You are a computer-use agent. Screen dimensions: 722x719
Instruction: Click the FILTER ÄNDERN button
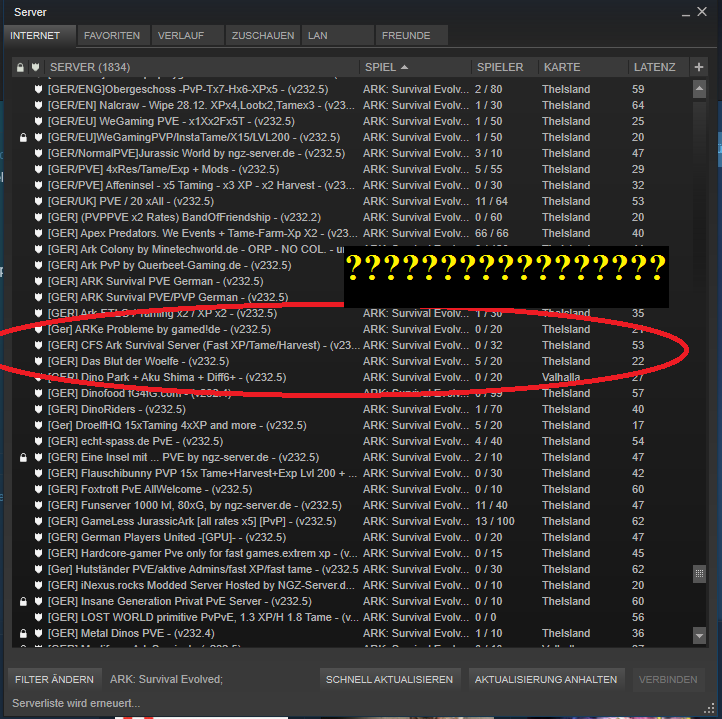coord(54,679)
